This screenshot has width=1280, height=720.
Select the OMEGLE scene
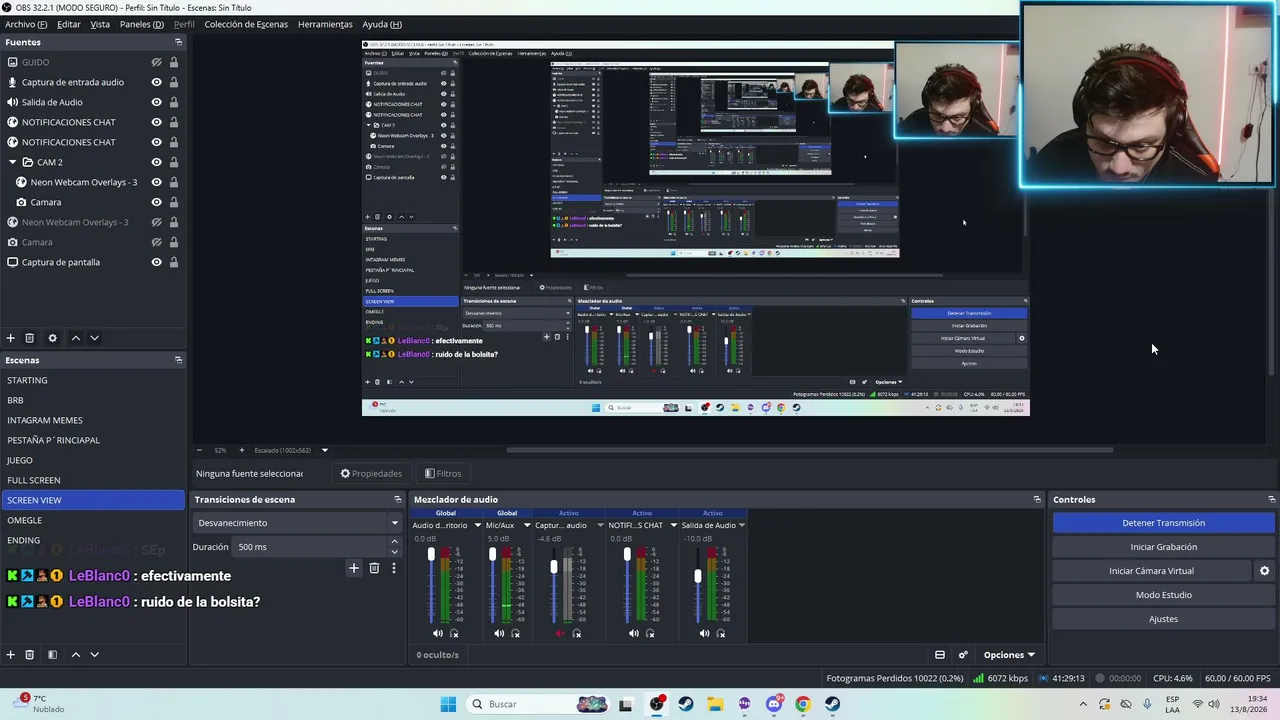92,520
